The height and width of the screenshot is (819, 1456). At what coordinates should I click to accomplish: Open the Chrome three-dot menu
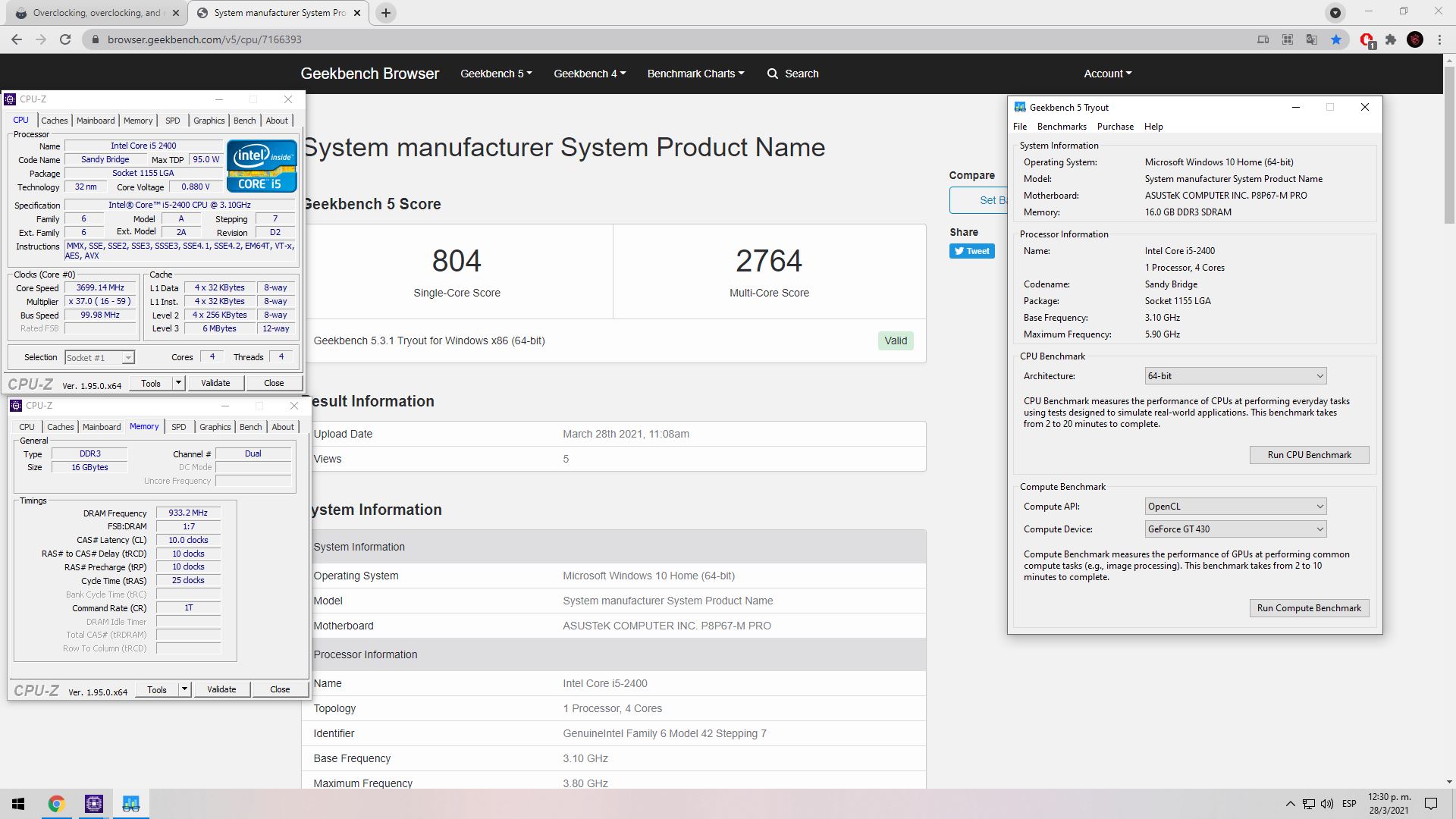pyautogui.click(x=1439, y=39)
